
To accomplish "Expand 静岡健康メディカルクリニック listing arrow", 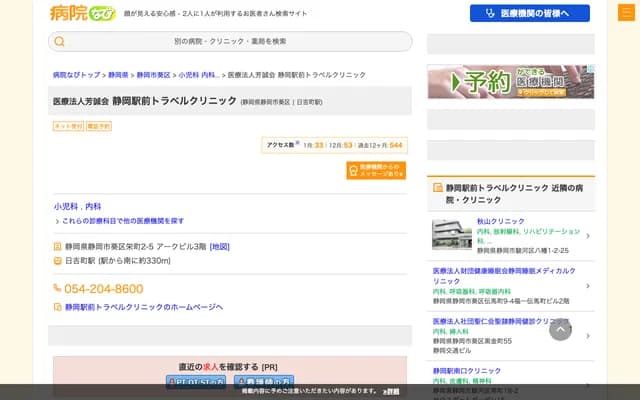I will 587,285.
